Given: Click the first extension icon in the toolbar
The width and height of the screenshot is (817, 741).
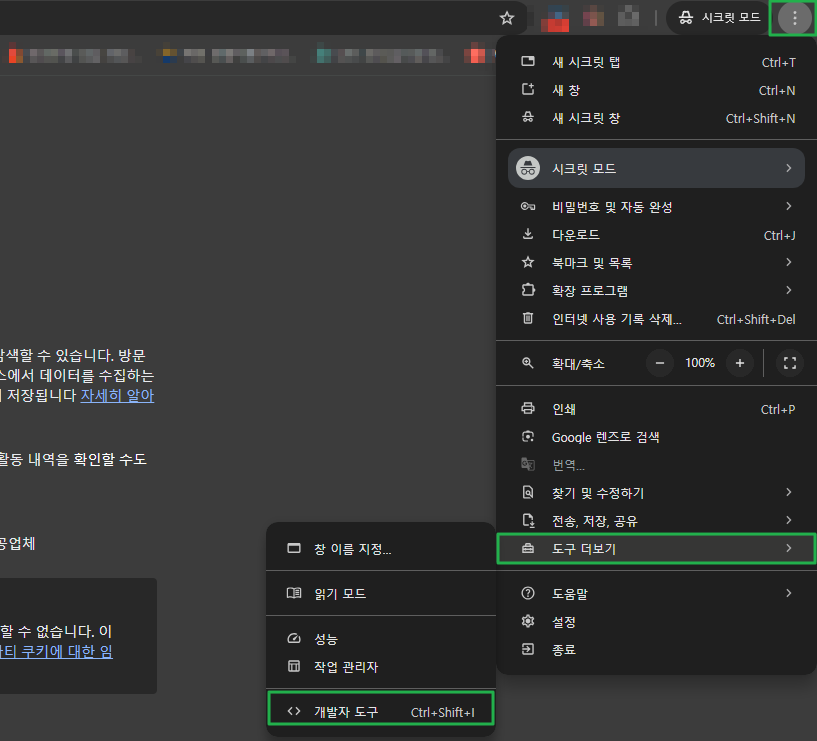Looking at the screenshot, I should pyautogui.click(x=555, y=18).
